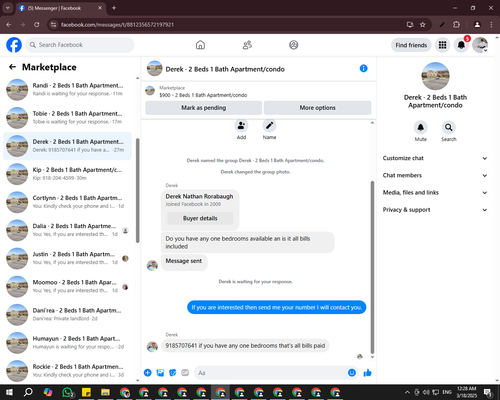The image size is (500, 400).
Task: Open Windows Start menu
Action: coord(9,392)
